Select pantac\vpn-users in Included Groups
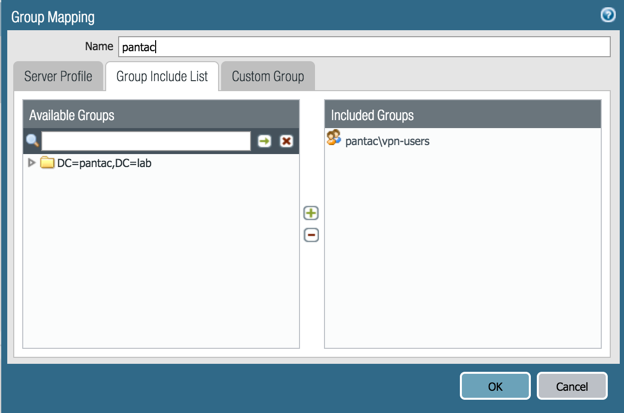Image resolution: width=624 pixels, height=413 pixels. click(387, 141)
